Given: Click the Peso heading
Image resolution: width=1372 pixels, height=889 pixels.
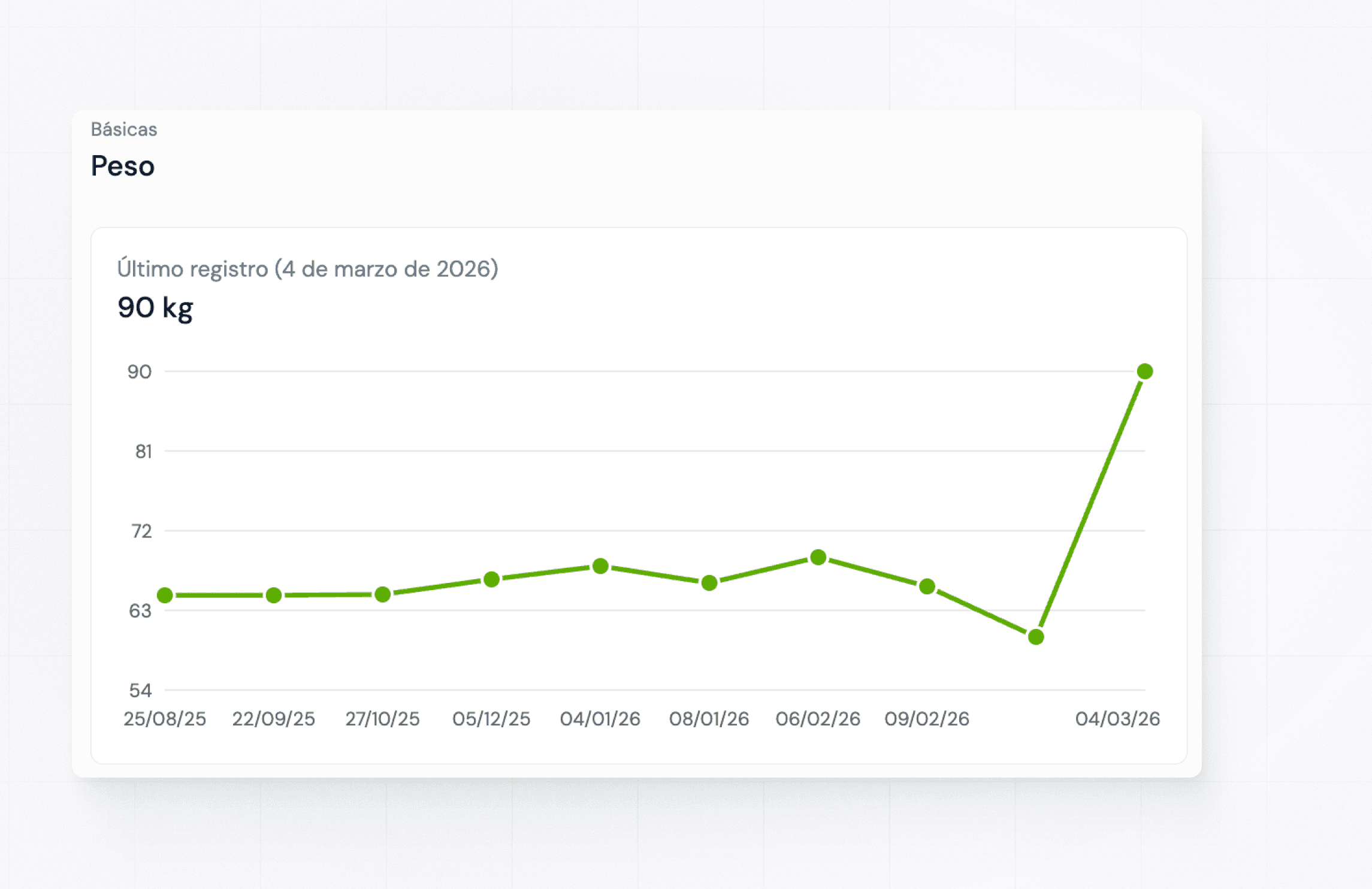Looking at the screenshot, I should 123,166.
